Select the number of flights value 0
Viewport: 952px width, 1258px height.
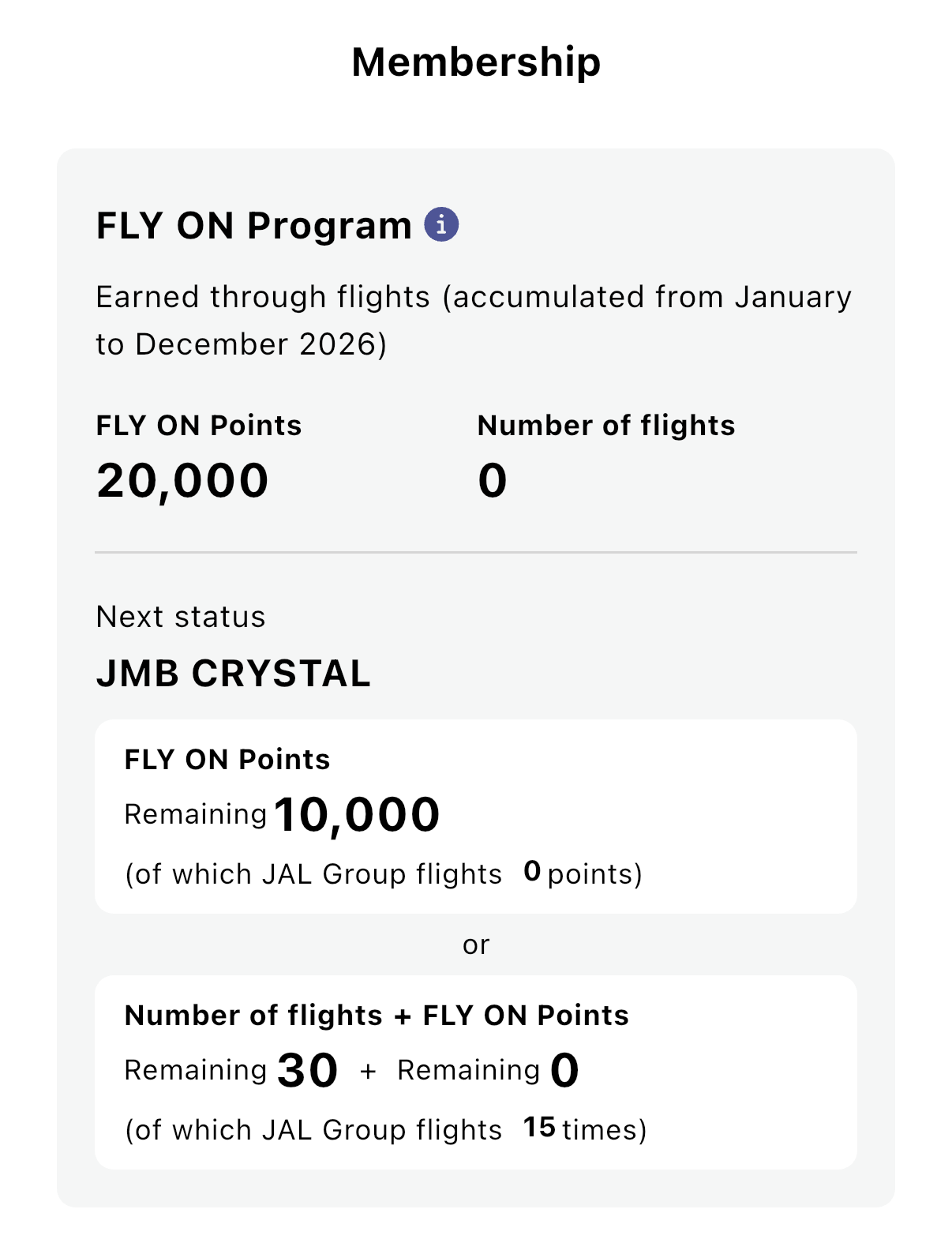493,480
